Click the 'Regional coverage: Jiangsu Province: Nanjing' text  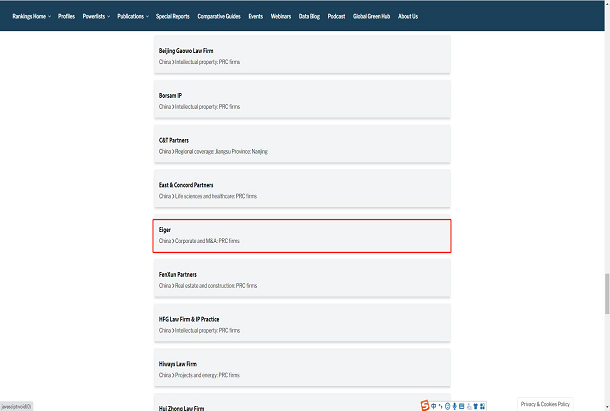(221, 151)
